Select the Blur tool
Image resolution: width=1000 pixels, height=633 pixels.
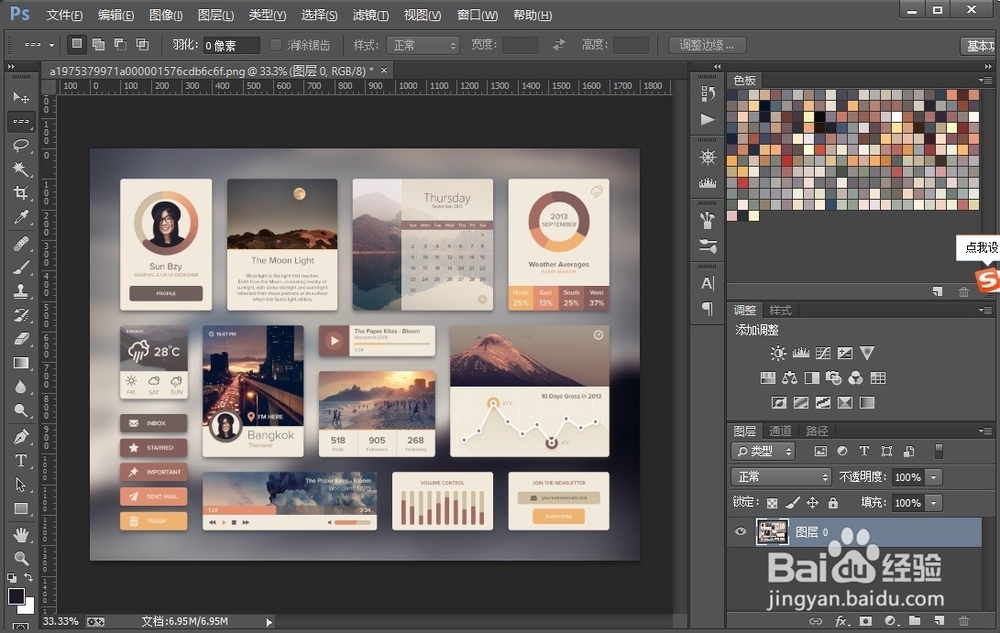21,387
